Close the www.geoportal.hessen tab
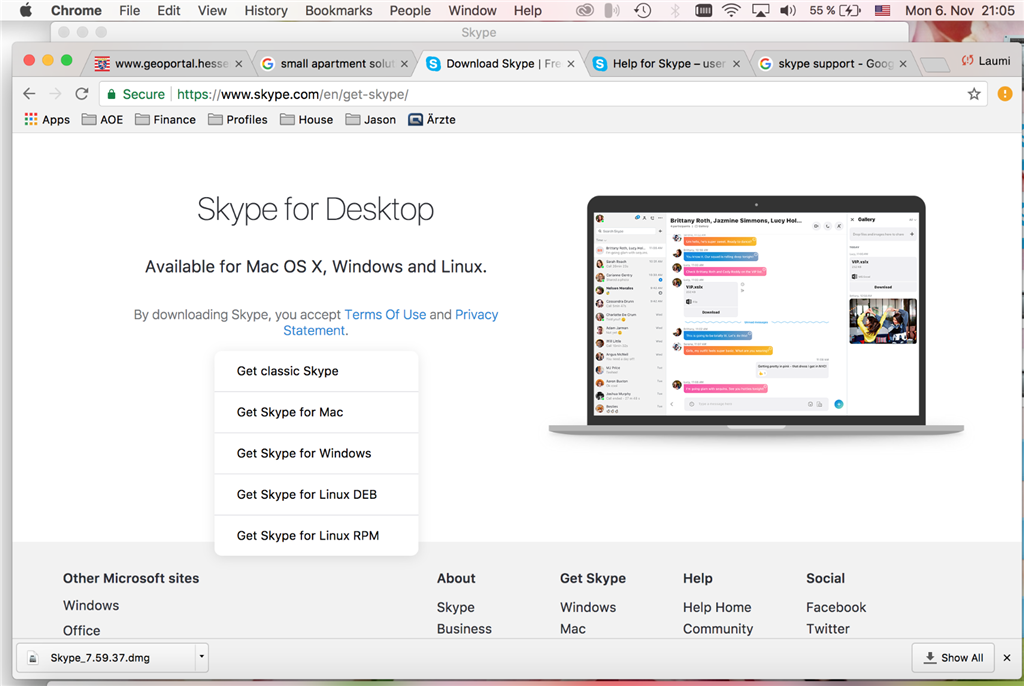 239,64
